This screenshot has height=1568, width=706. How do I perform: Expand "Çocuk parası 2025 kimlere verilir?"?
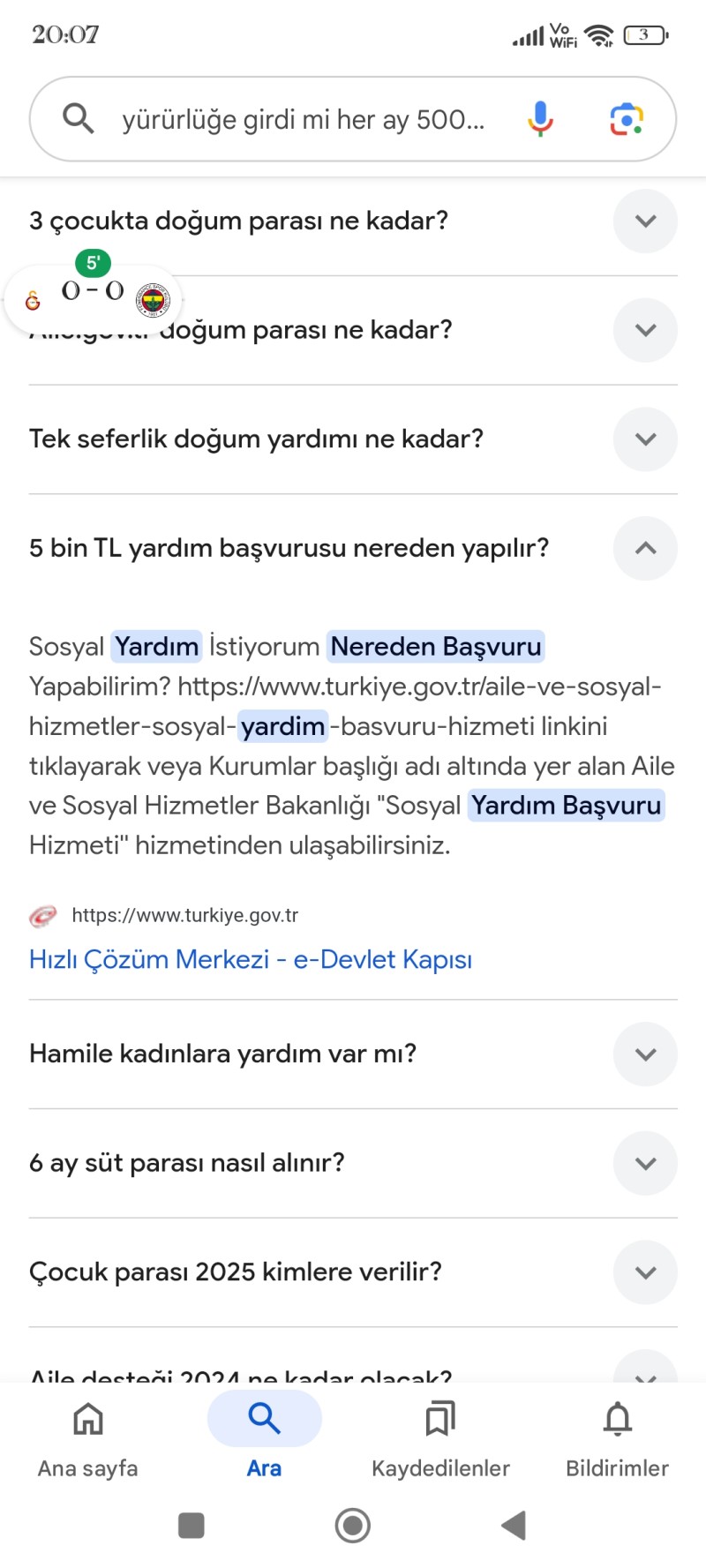coord(645,1272)
